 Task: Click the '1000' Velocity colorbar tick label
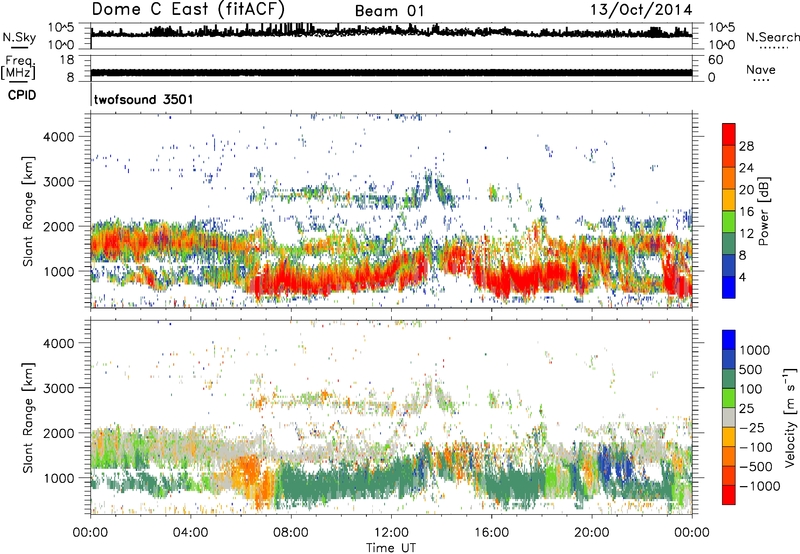click(x=755, y=350)
